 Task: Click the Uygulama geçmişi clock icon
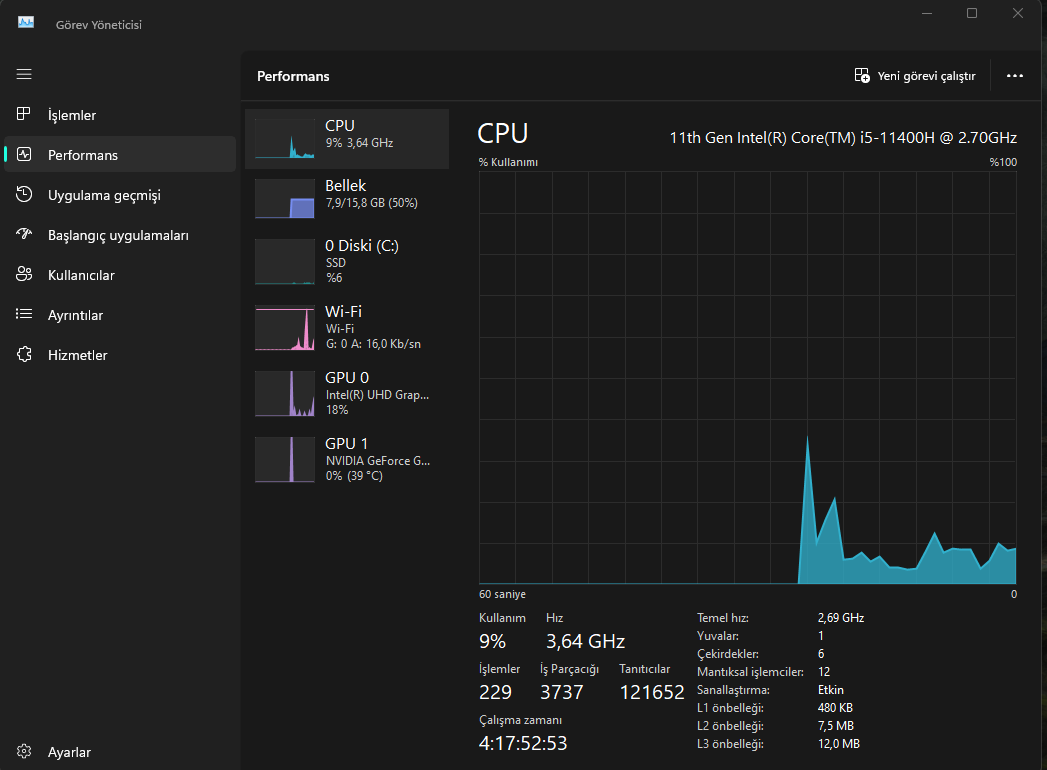pyautogui.click(x=24, y=194)
